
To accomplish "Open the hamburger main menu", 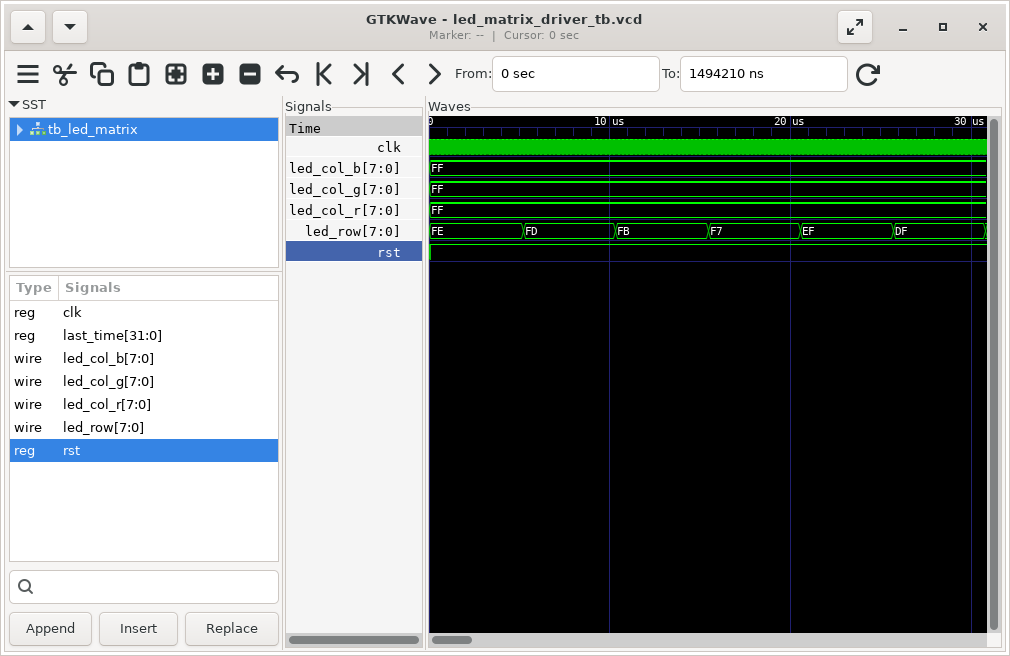I will [28, 74].
